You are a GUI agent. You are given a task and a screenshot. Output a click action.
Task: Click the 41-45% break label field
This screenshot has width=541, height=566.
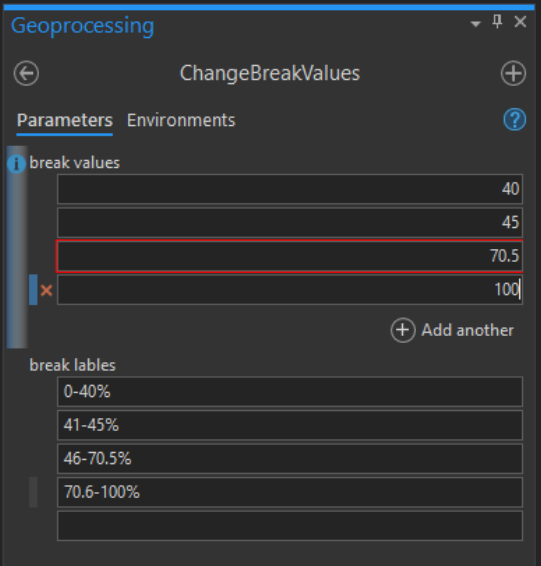pos(290,425)
